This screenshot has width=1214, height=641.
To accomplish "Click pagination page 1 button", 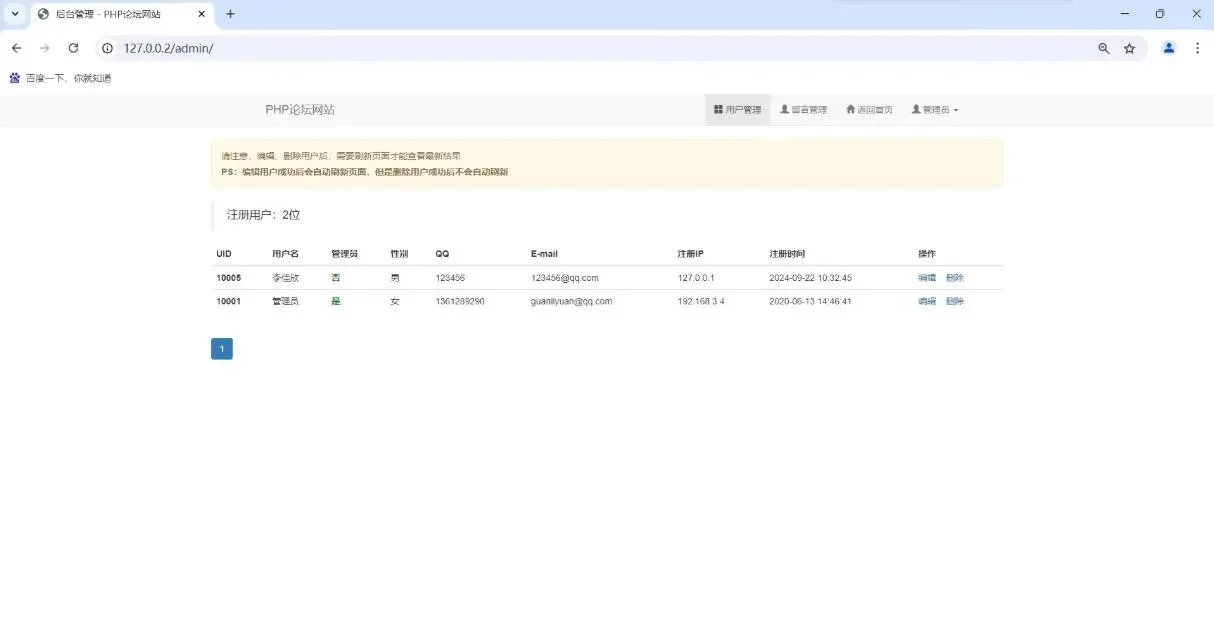I will coord(222,349).
